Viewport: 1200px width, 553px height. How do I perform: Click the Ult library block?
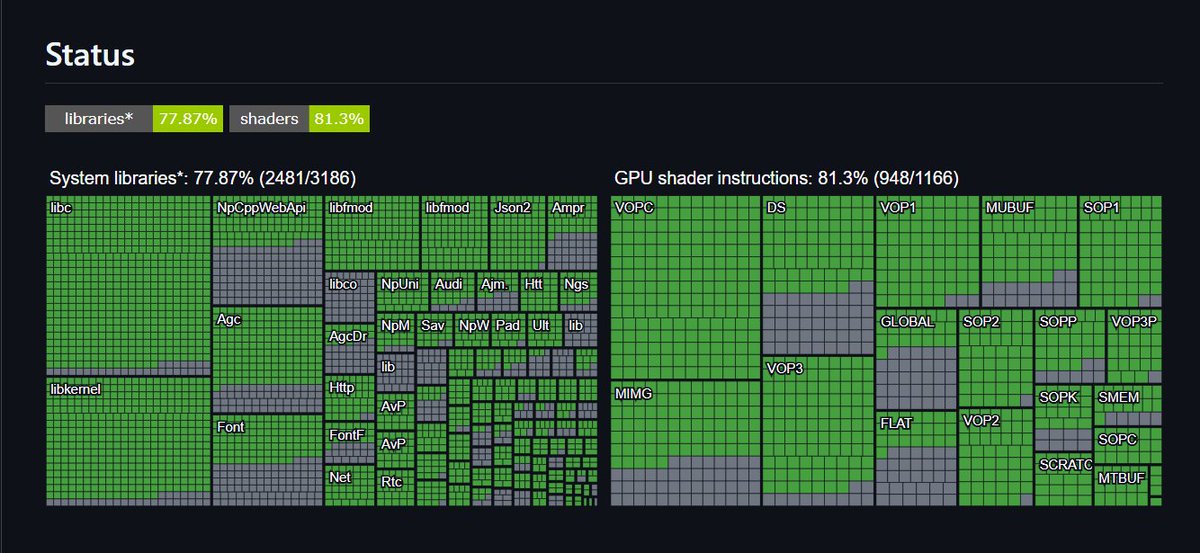click(545, 331)
